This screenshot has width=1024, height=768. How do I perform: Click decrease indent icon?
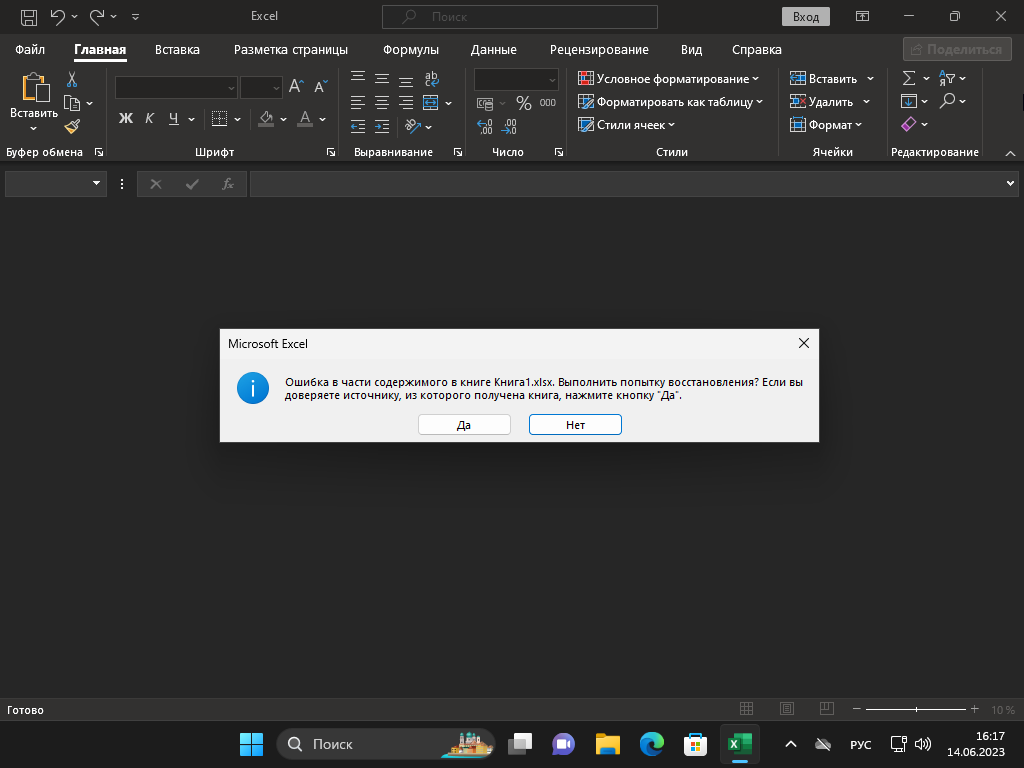click(358, 126)
